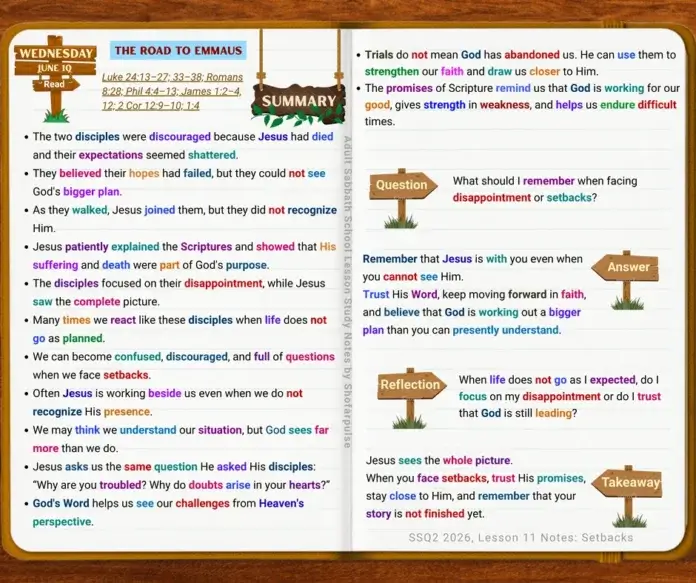Click the line 'When life does not go as I expected'
Screen dimensions: 696x583
pyautogui.click(x=559, y=380)
